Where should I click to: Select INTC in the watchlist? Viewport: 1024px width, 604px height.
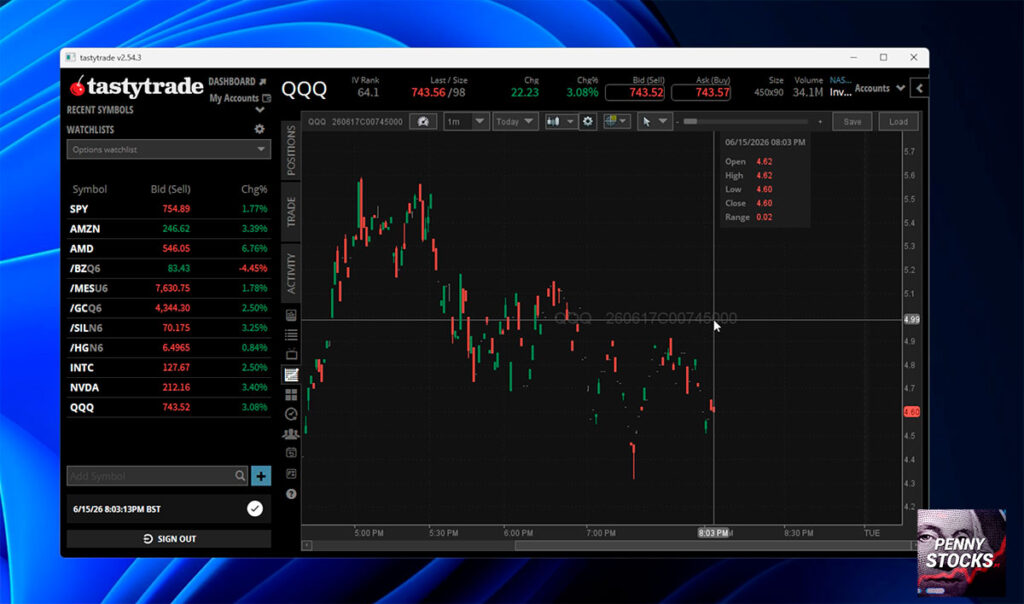point(168,368)
